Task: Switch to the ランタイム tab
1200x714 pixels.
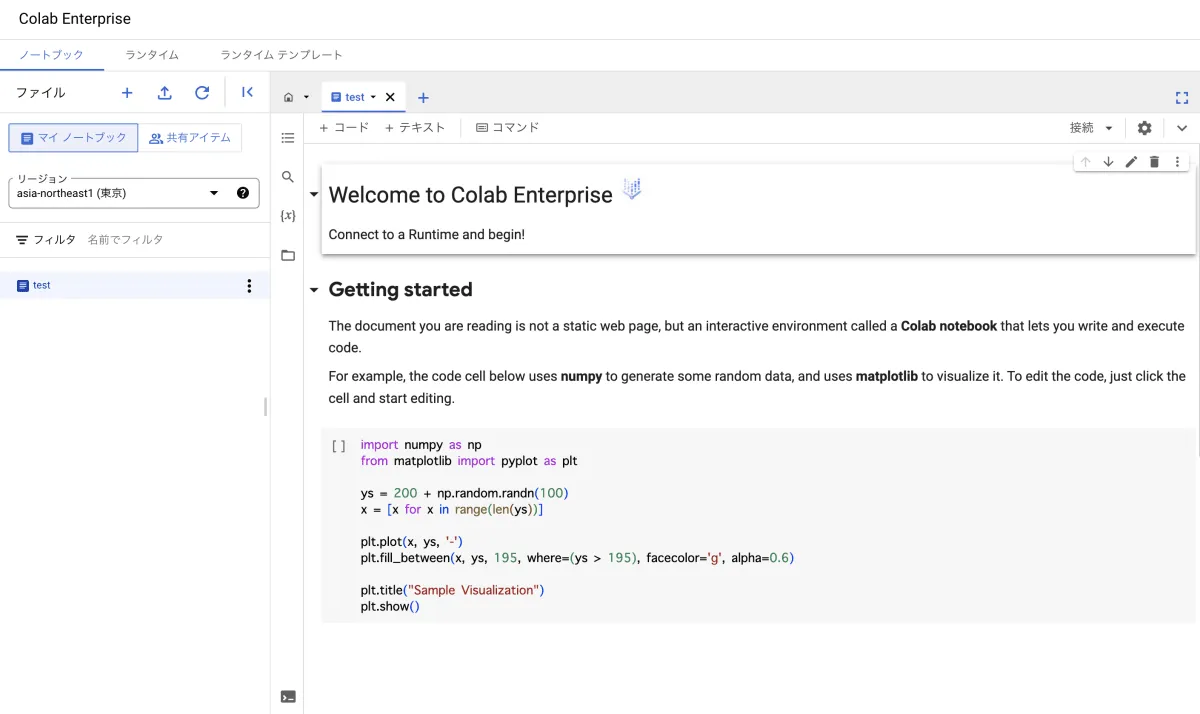Action: click(x=152, y=55)
